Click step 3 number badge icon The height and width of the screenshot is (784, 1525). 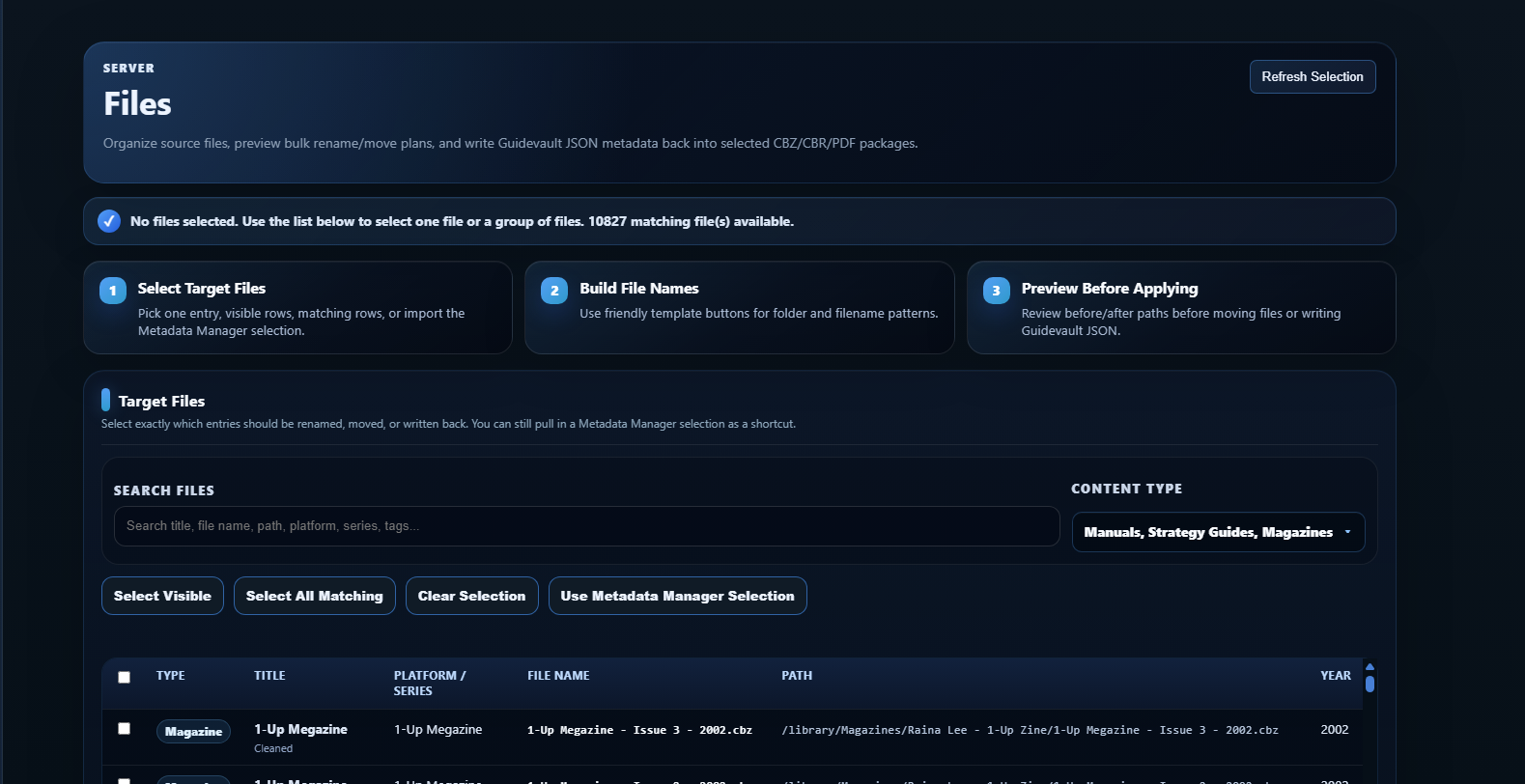click(997, 291)
